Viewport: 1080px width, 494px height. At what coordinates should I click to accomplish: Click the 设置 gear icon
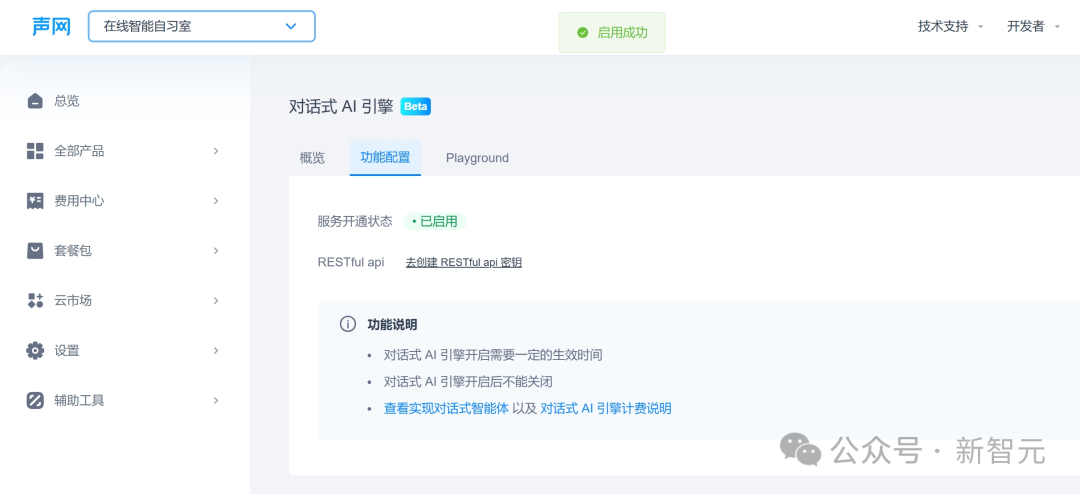click(35, 350)
